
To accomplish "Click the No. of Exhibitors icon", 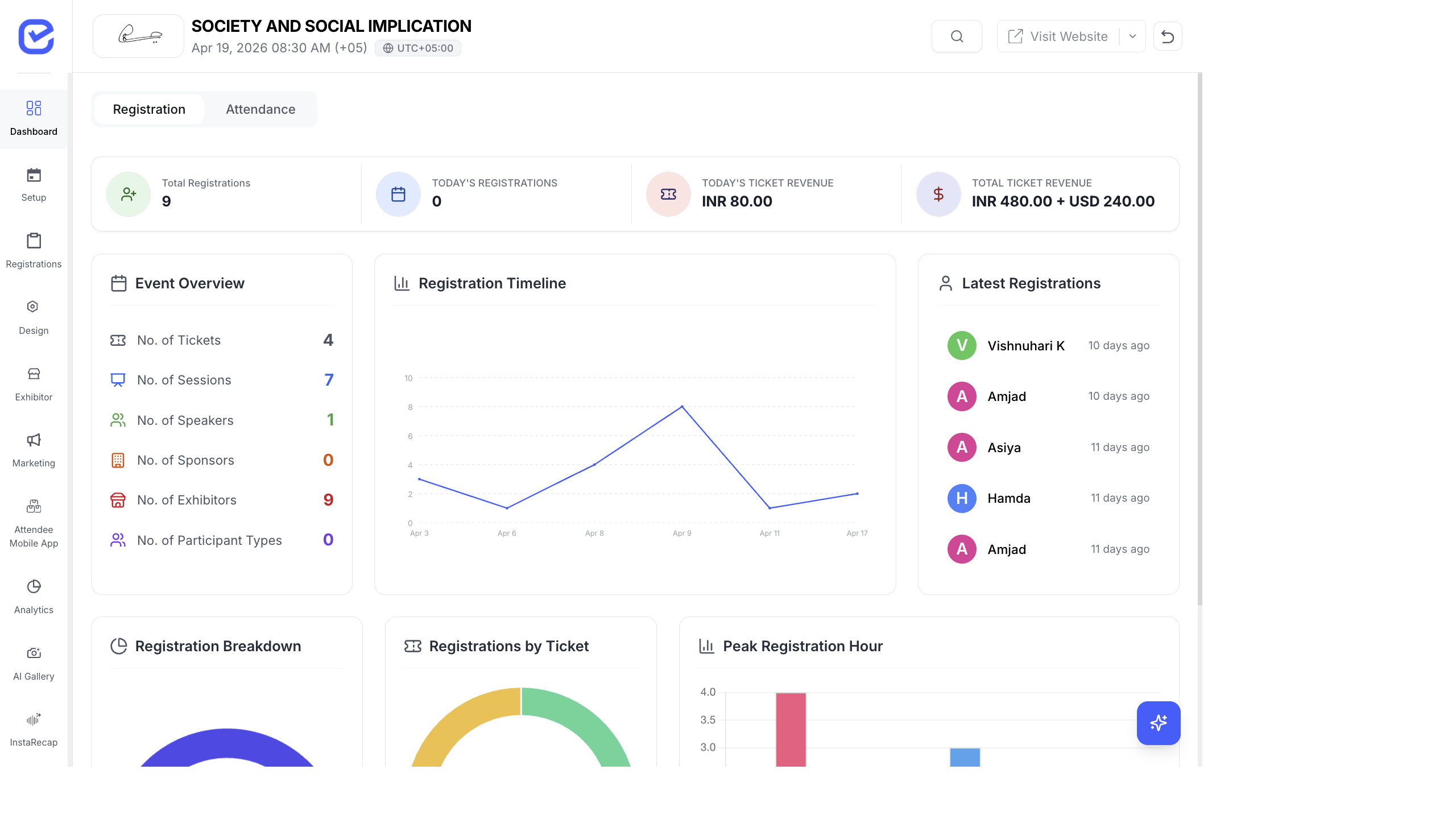I will click(118, 500).
